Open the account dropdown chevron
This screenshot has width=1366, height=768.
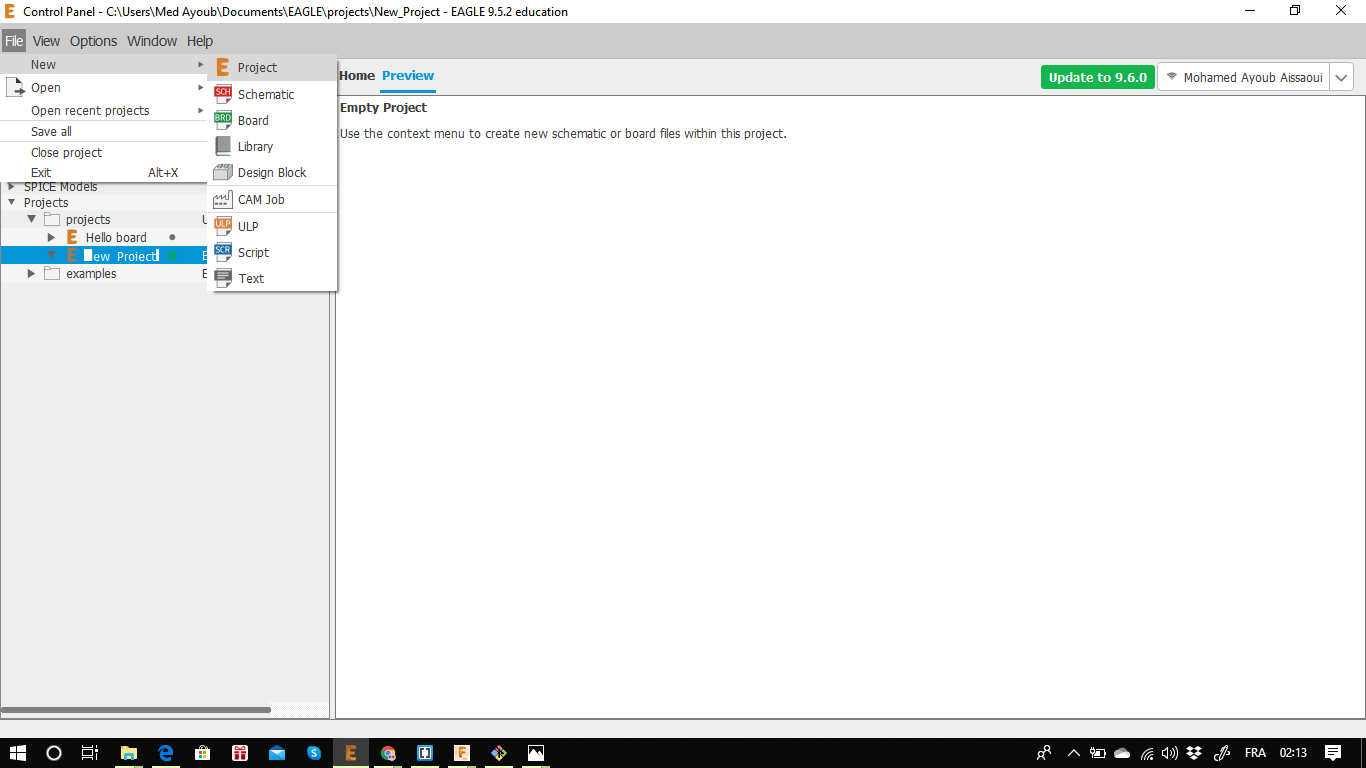pos(1341,77)
